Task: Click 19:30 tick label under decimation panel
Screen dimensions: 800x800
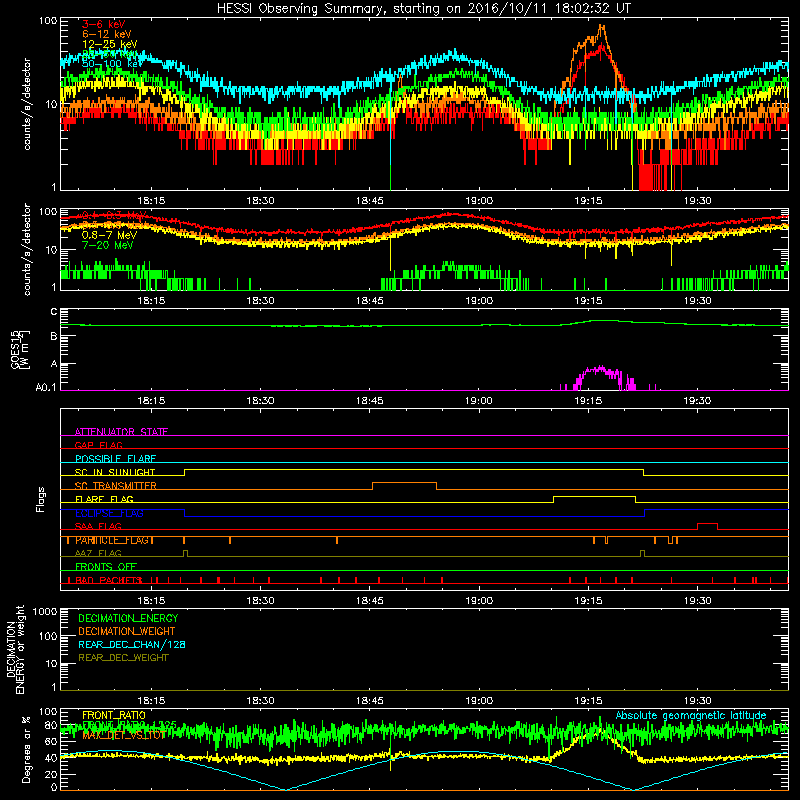Action: point(697,701)
